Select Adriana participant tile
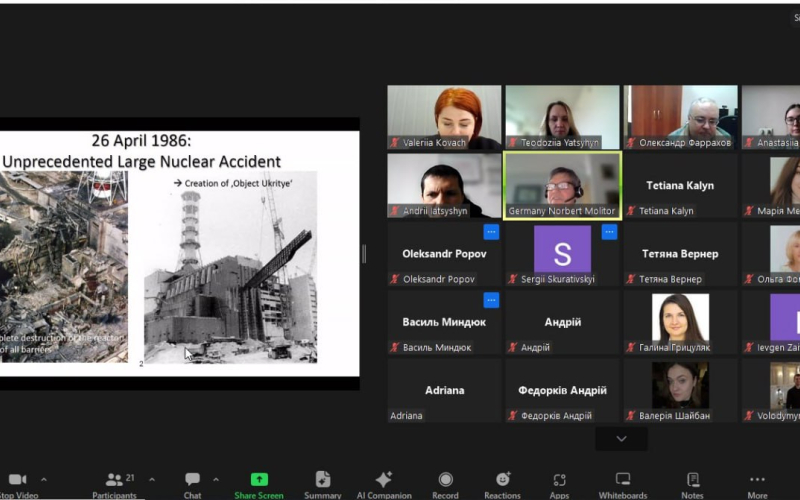This screenshot has height=500, width=800. point(444,391)
